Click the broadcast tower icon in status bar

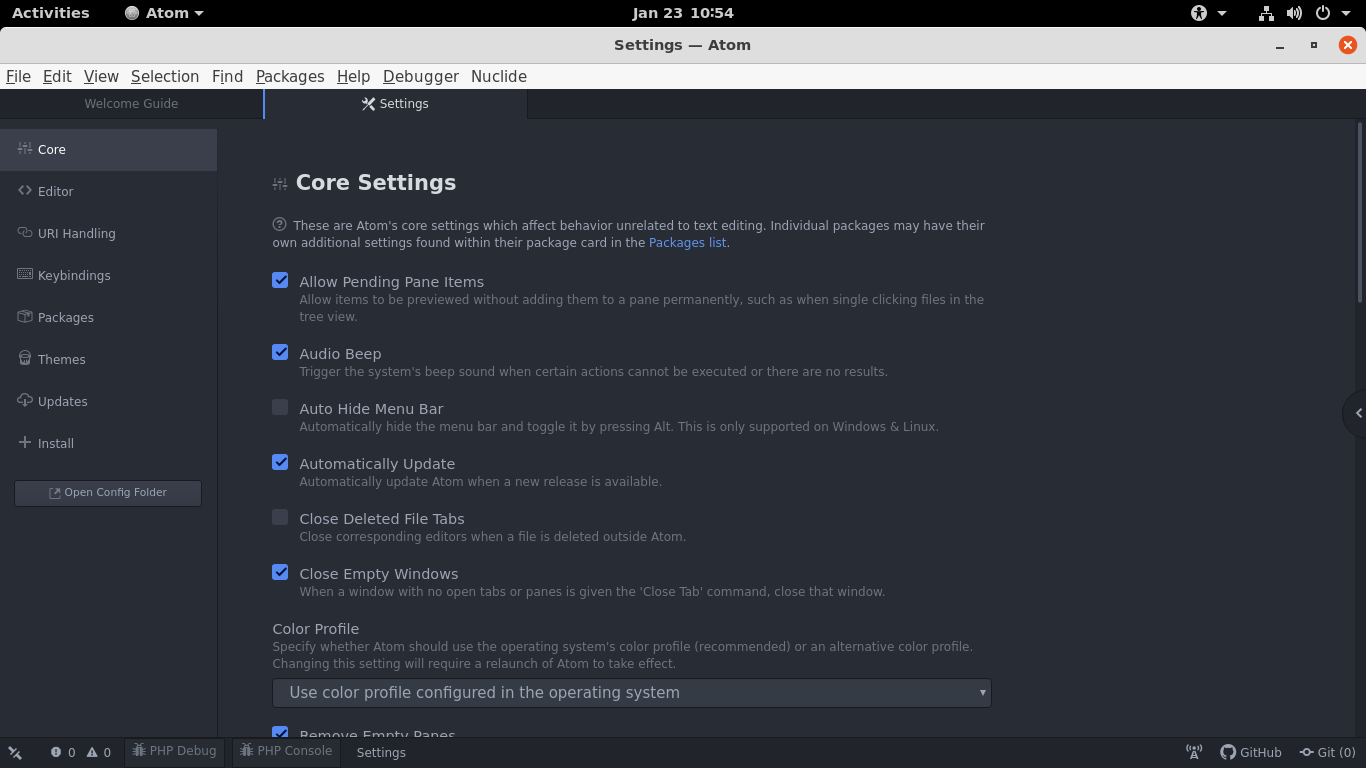pyautogui.click(x=1194, y=752)
